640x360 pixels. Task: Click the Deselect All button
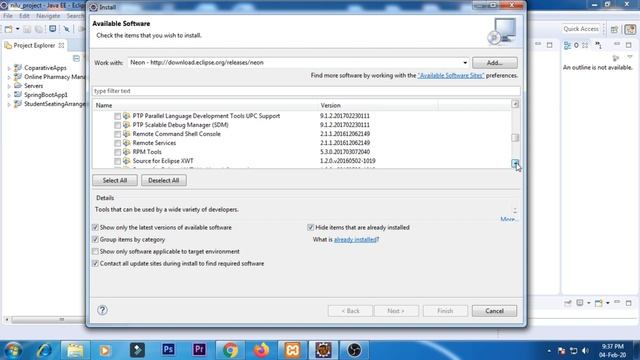click(x=164, y=180)
